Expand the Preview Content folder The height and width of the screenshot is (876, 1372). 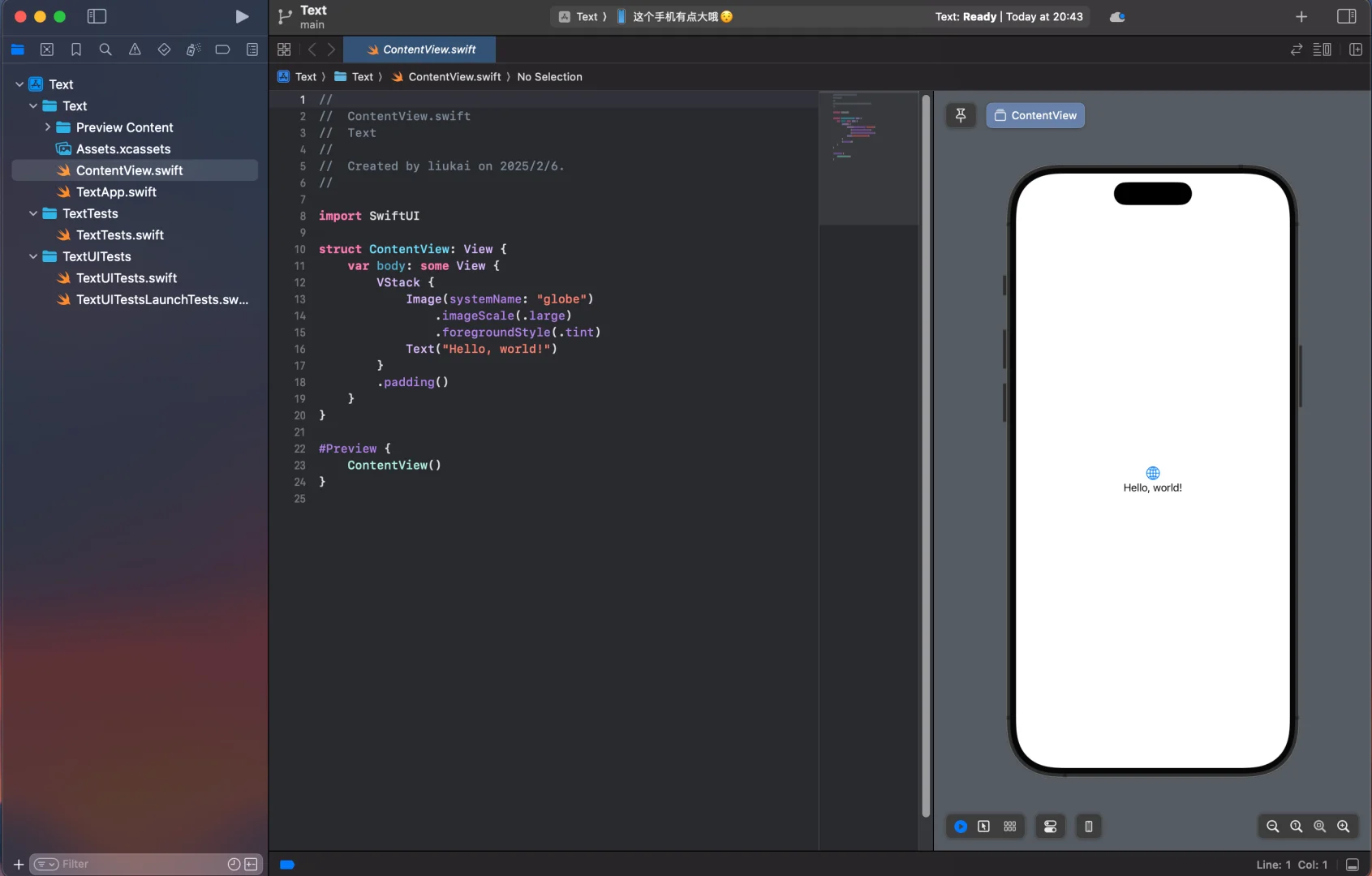point(47,127)
